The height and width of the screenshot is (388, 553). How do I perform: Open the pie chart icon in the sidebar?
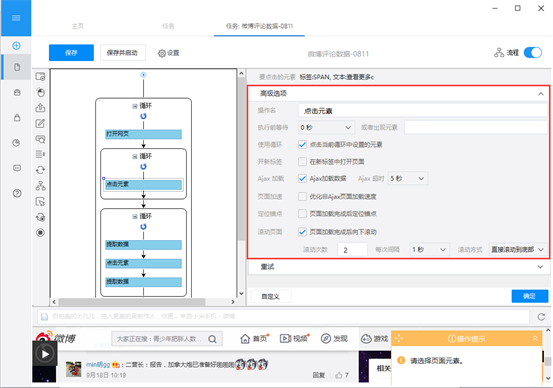[x=16, y=143]
